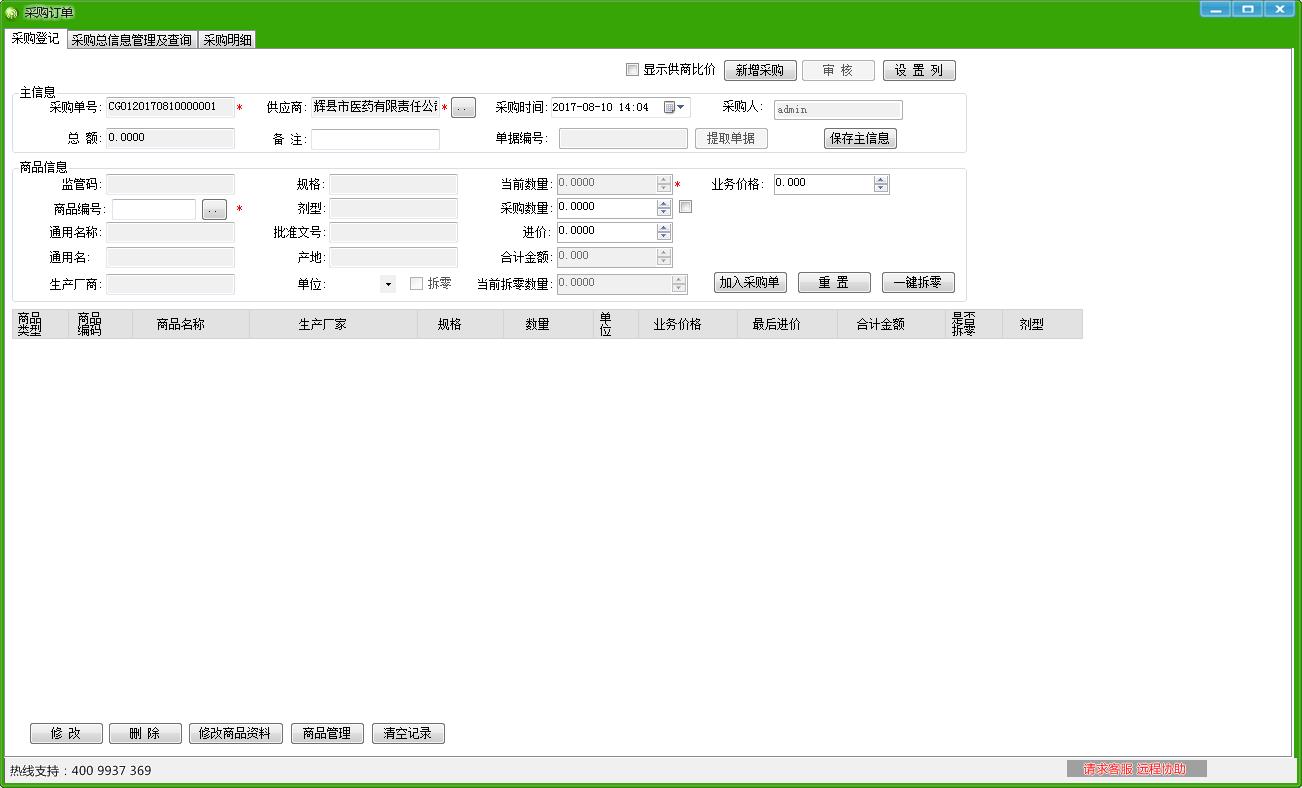Screen dimensions: 1302x788
Task: Open the 采购时间 dropdown arrow
Action: point(682,107)
